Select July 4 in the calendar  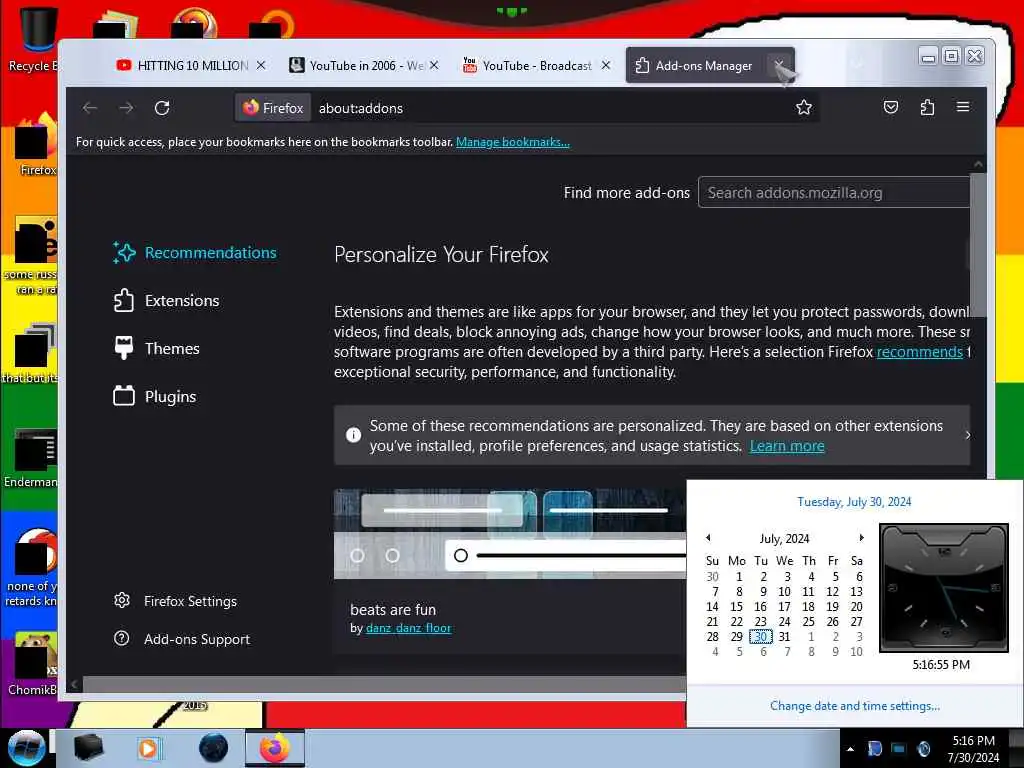point(810,577)
